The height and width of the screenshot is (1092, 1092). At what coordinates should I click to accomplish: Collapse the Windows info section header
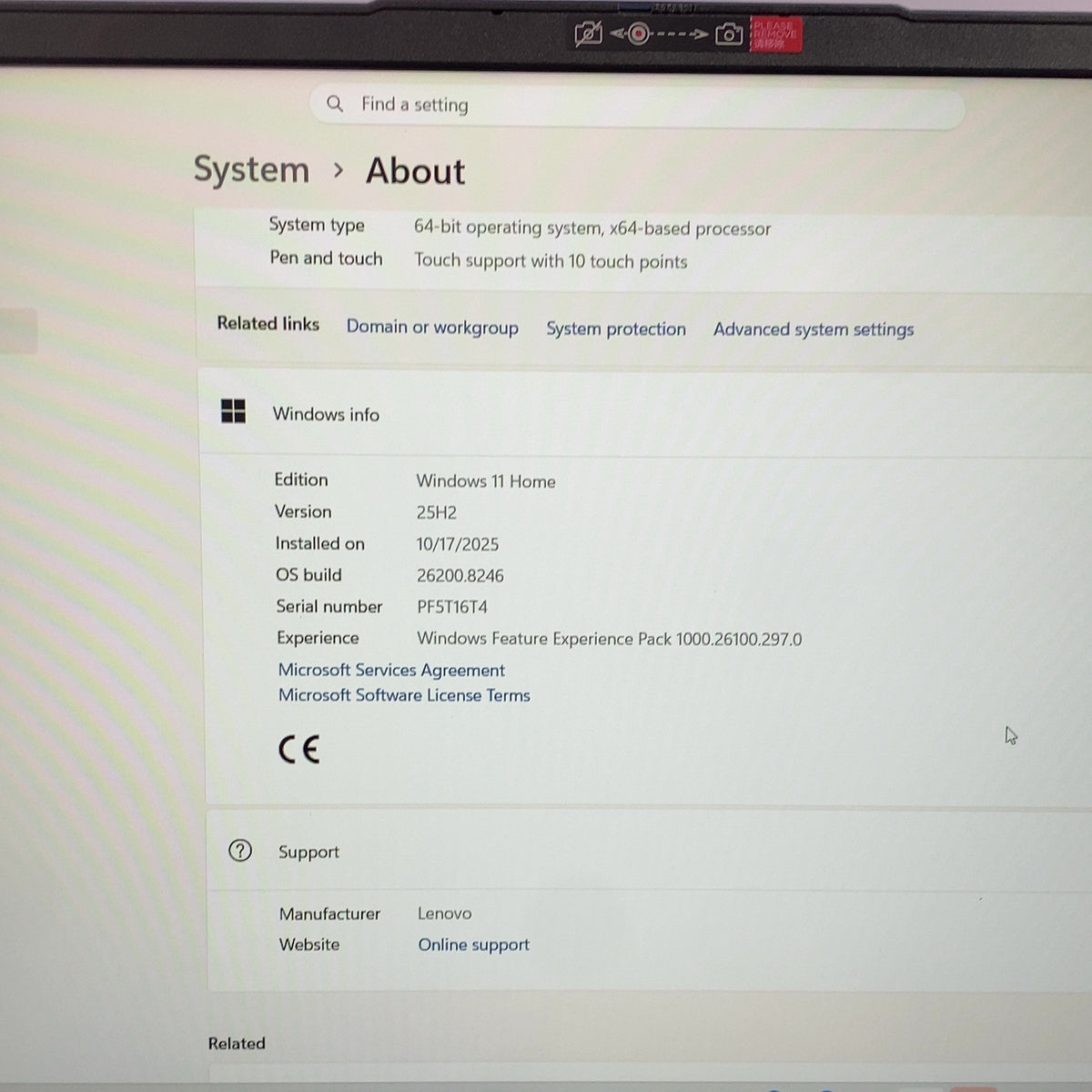pos(644,412)
